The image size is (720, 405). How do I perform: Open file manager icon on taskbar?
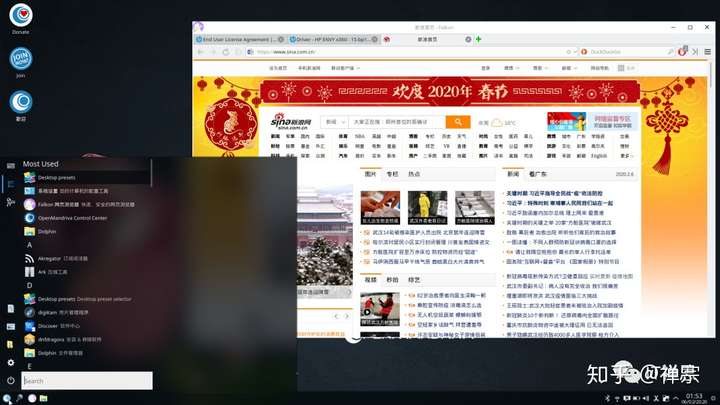44,399
